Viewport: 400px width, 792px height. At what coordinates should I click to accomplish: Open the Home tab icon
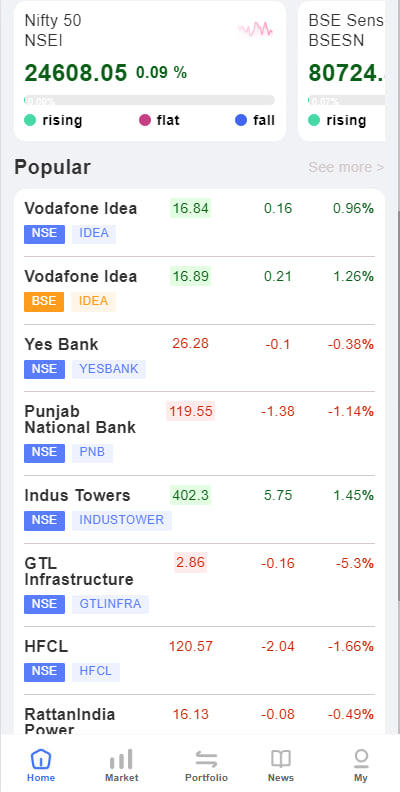tap(40, 759)
